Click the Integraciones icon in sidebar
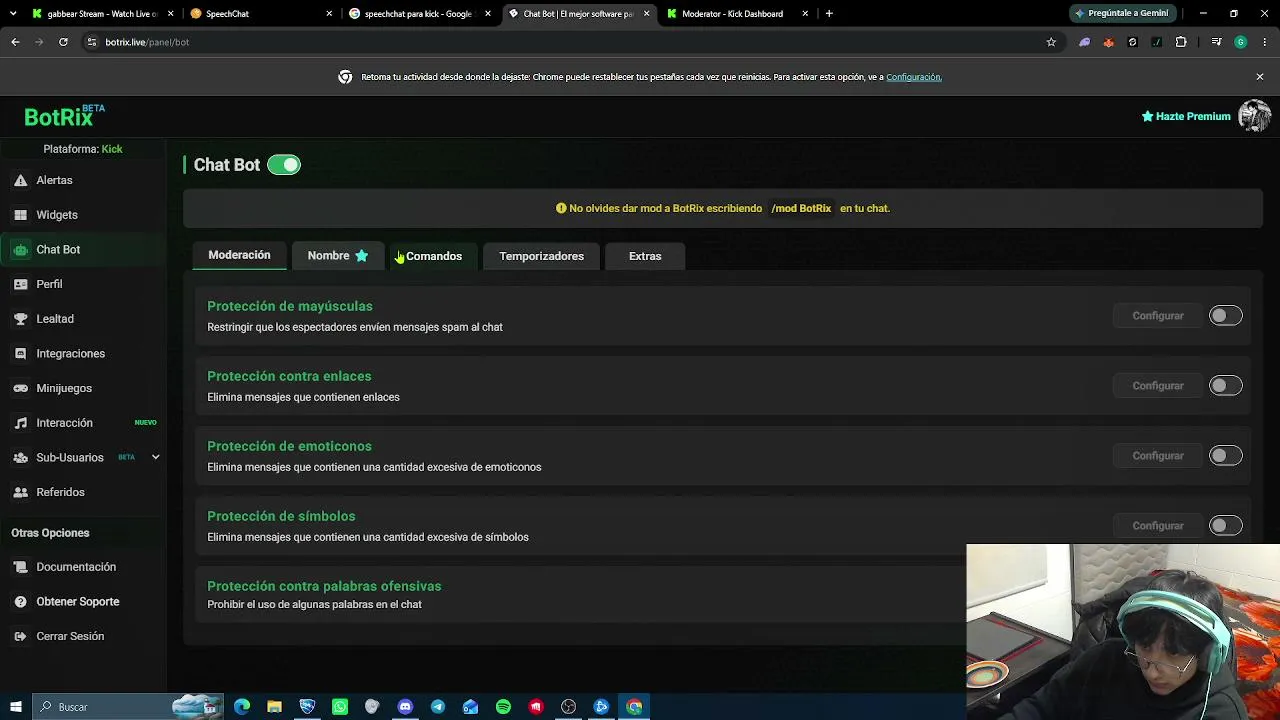 pyautogui.click(x=20, y=354)
